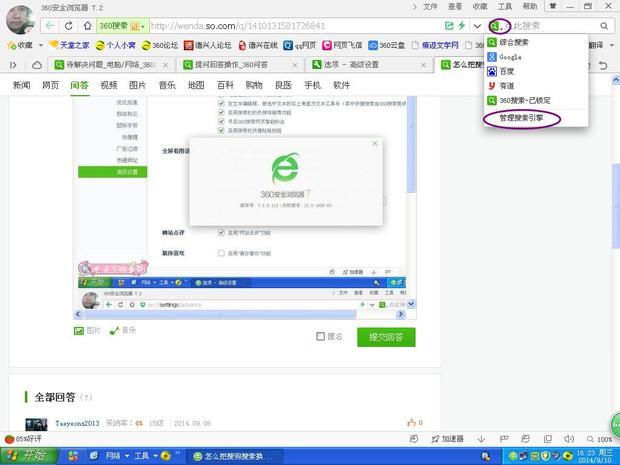The height and width of the screenshot is (465, 620).
Task: Toggle the 网站点评 checkbox in embedded image
Action: (221, 232)
